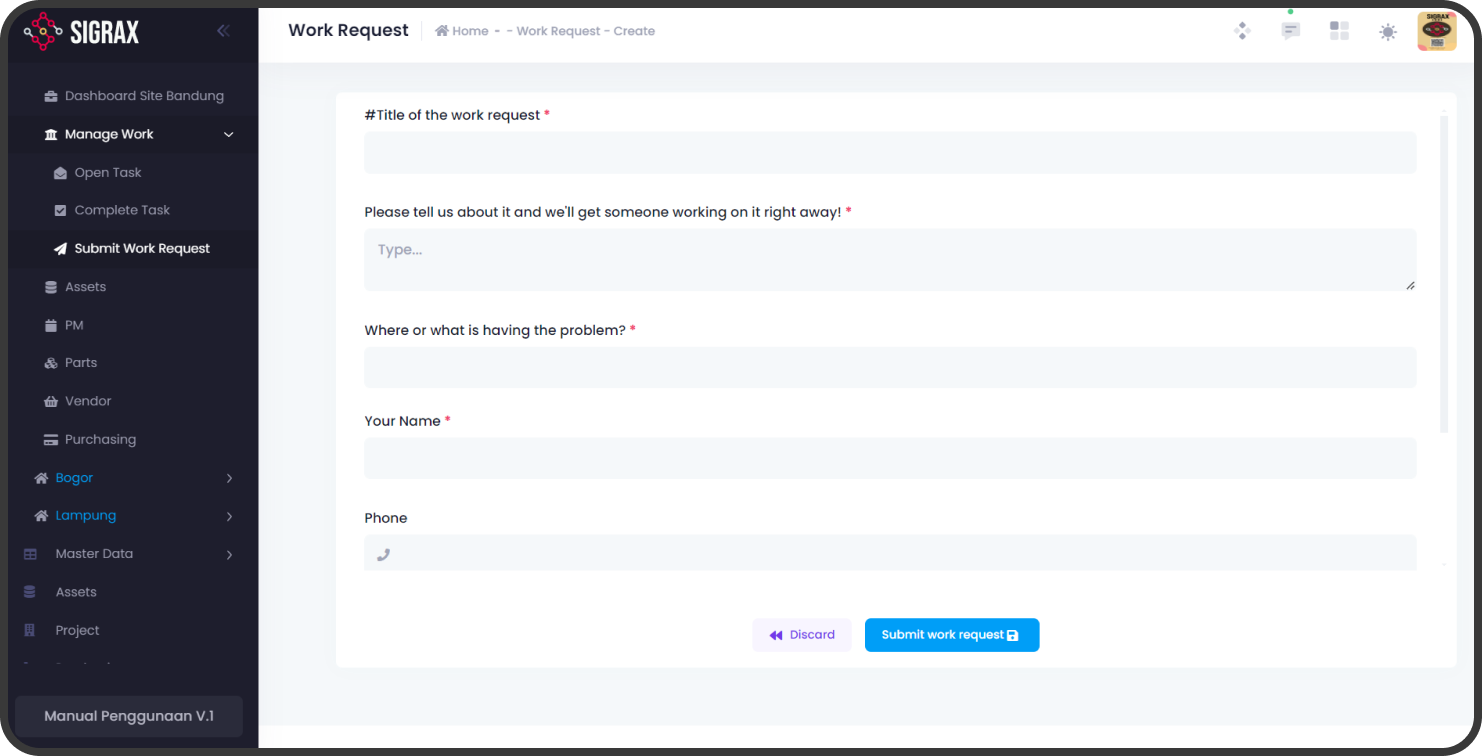Go to Complete Task page

tap(122, 210)
